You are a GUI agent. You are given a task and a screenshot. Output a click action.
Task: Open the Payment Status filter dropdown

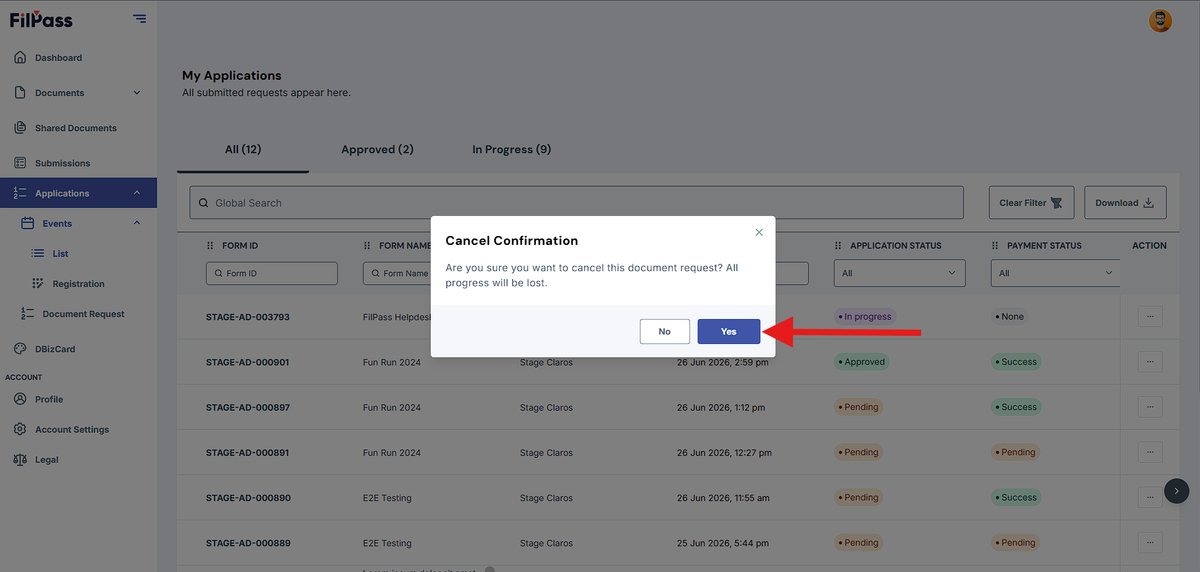(1055, 273)
